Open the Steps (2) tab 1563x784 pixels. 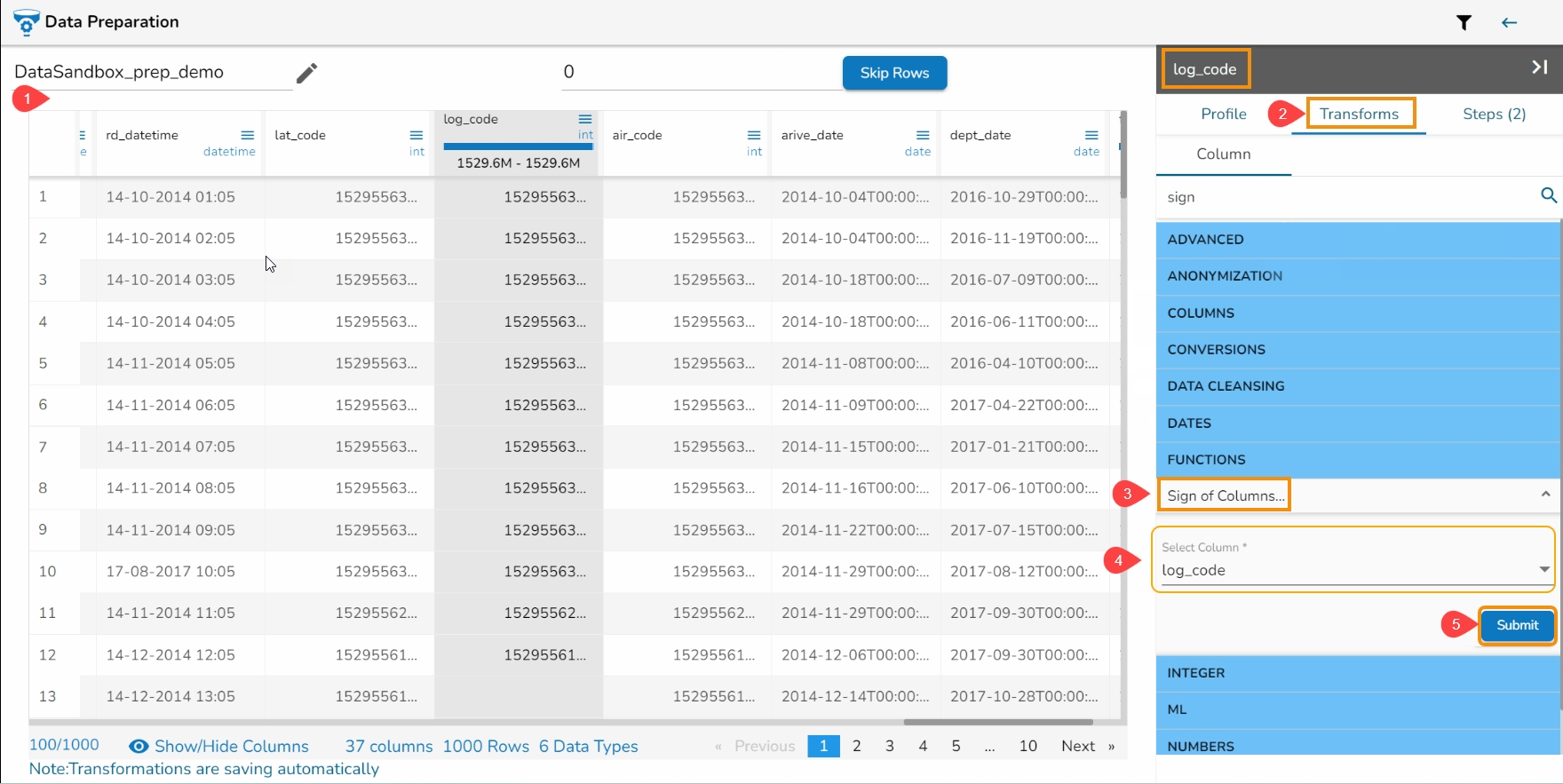(x=1494, y=114)
